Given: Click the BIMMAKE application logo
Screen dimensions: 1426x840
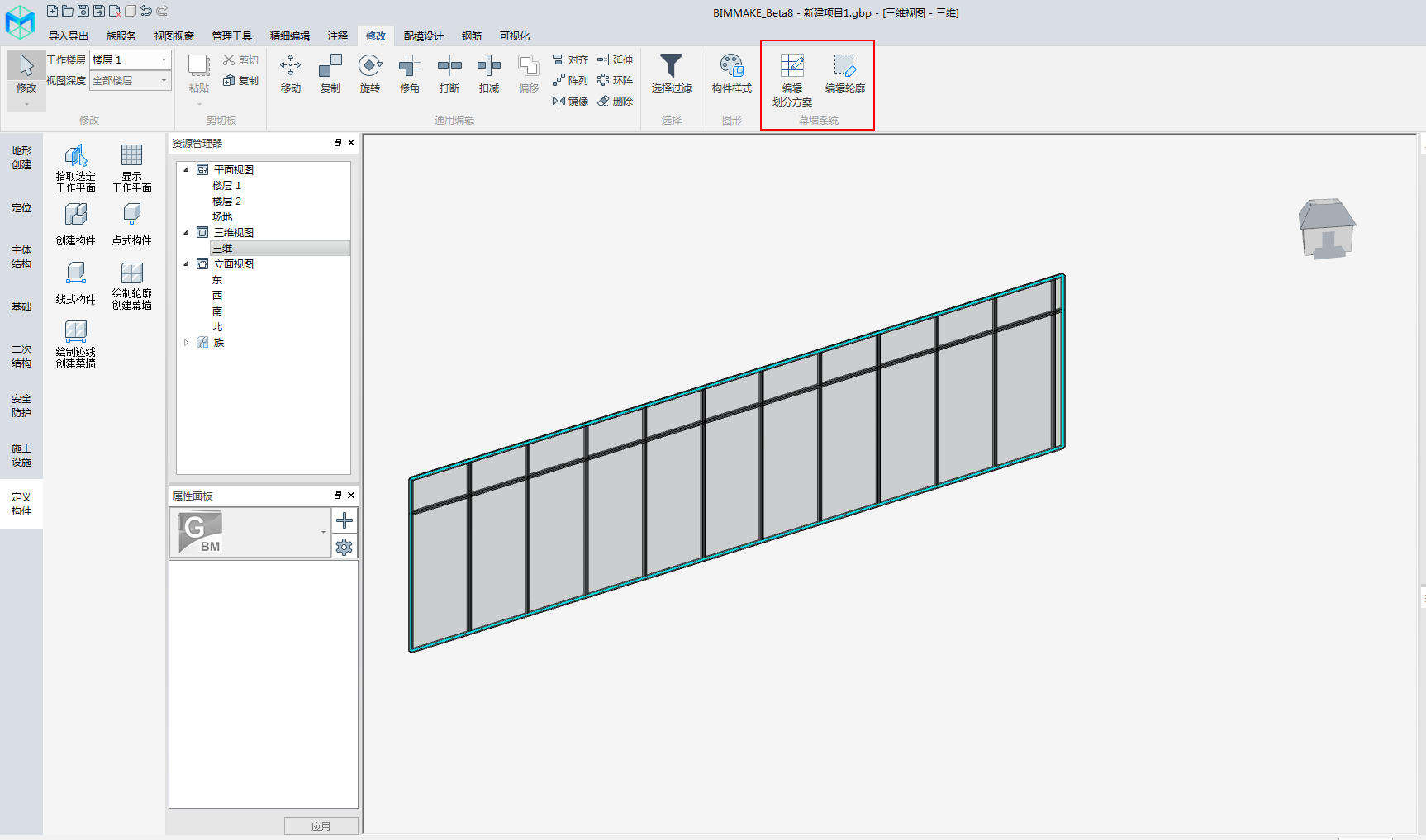Looking at the screenshot, I should [20, 21].
